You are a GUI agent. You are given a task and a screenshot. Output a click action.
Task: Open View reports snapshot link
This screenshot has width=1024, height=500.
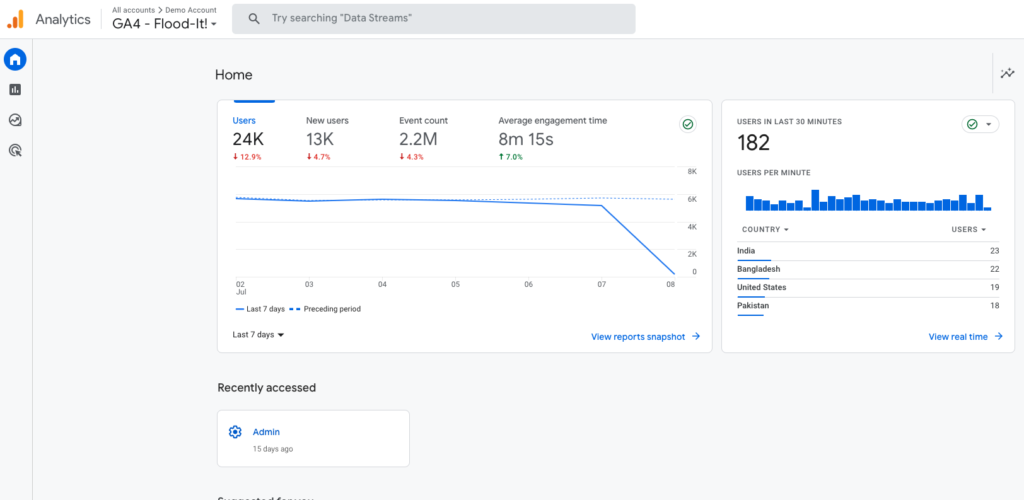(x=638, y=337)
